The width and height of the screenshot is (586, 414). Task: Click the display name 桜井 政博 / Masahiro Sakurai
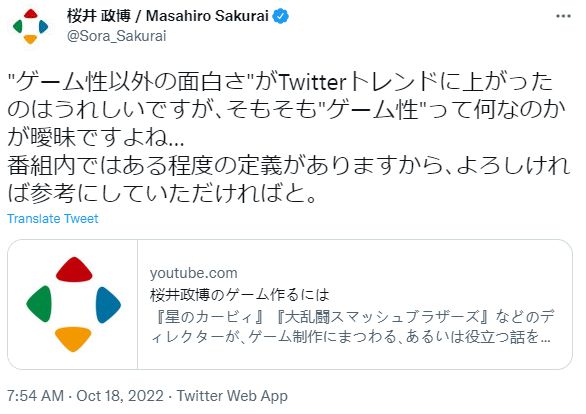coord(168,16)
